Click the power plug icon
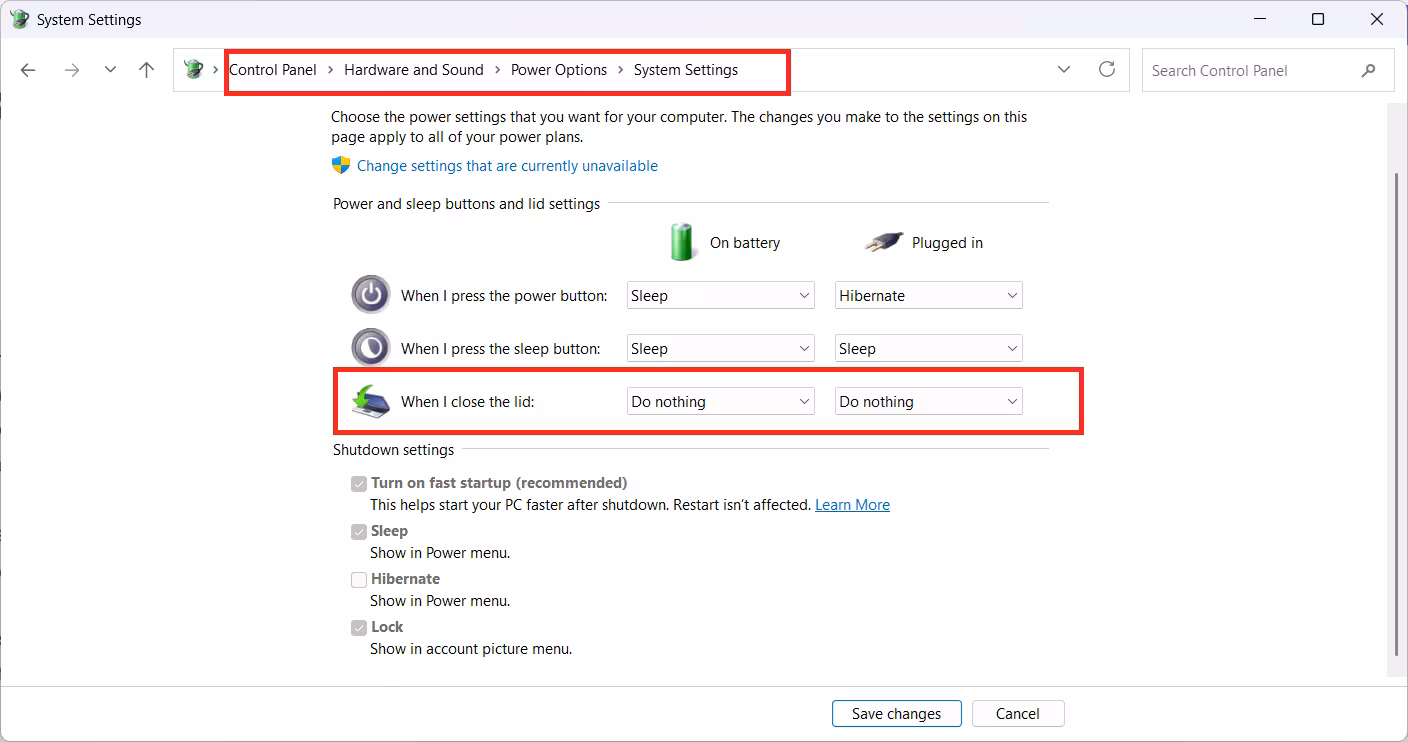This screenshot has height=742, width=1408. 883,242
